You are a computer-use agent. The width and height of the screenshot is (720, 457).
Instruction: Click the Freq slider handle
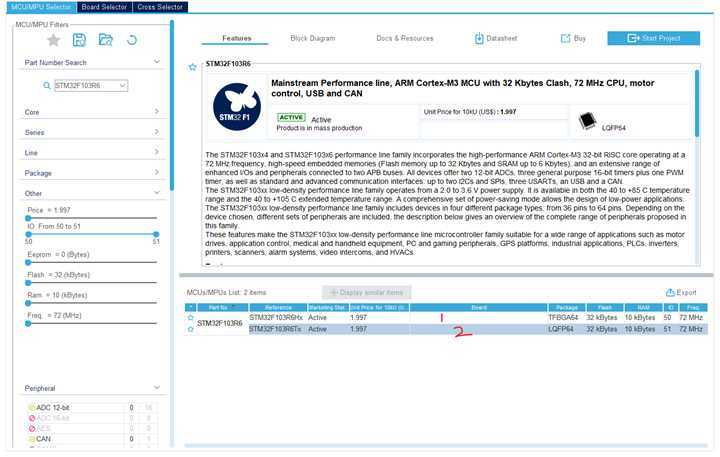pyautogui.click(x=28, y=323)
